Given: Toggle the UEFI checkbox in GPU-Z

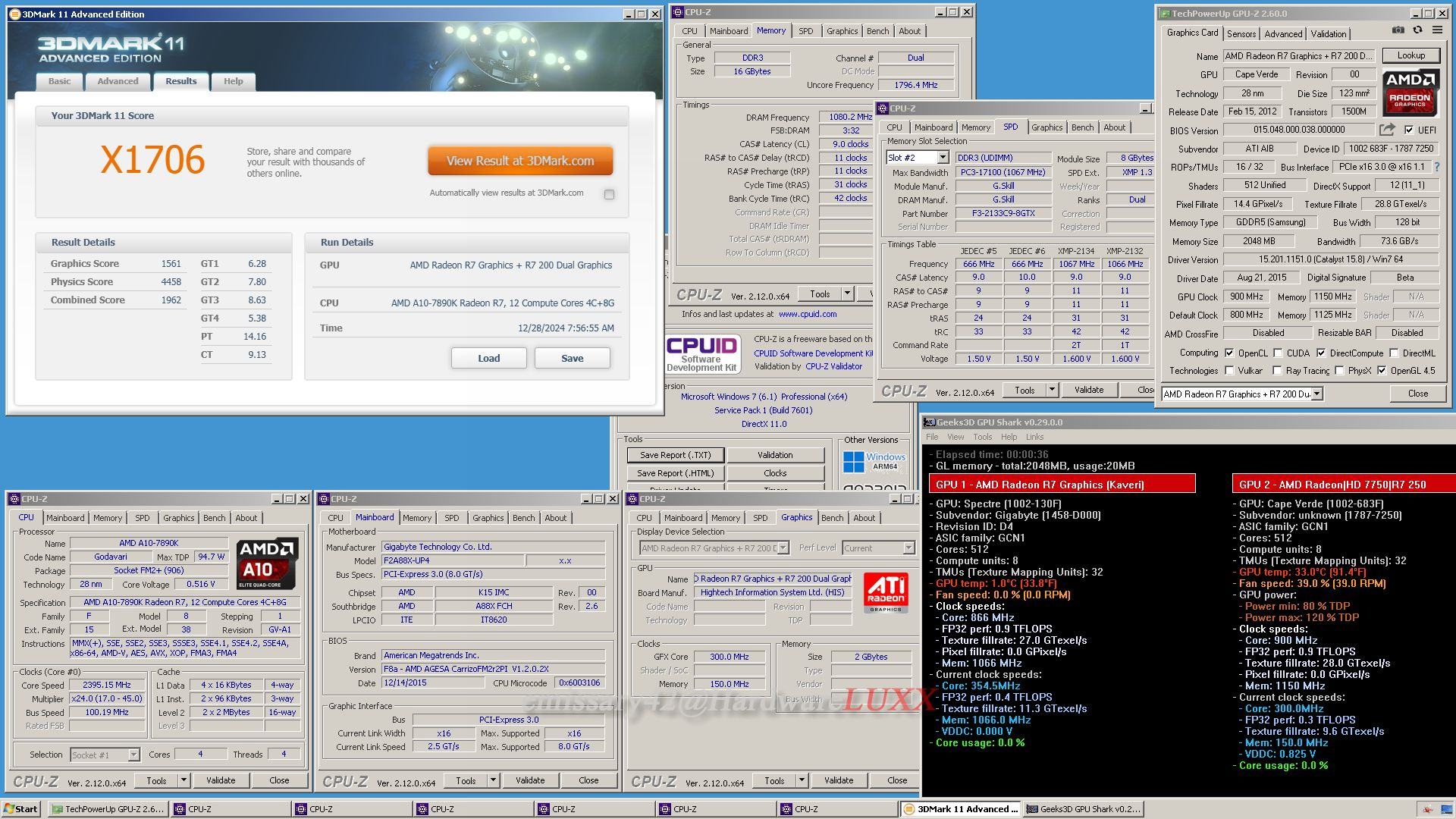Looking at the screenshot, I should [1409, 130].
